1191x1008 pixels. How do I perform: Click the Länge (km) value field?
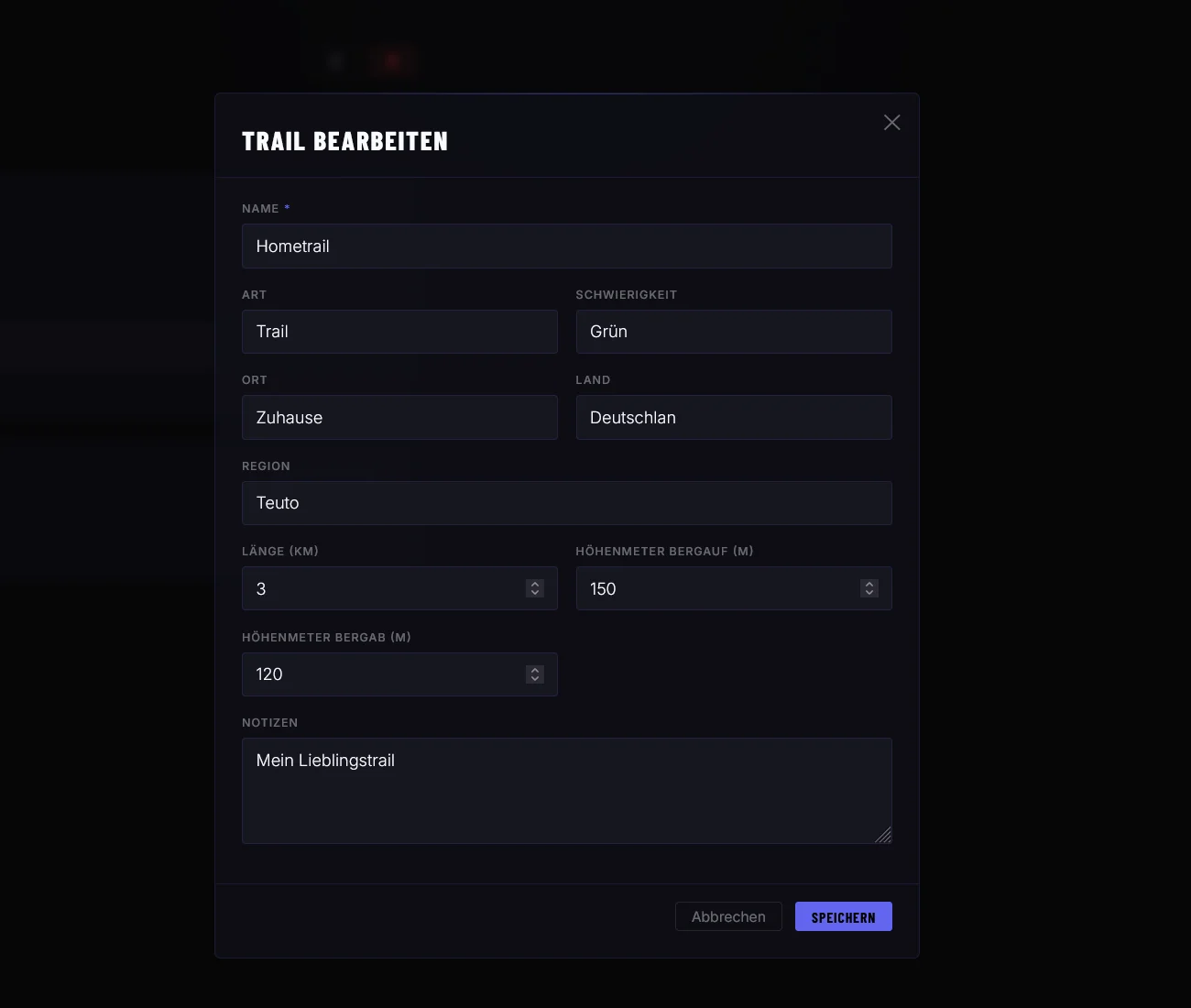pyautogui.click(x=385, y=588)
